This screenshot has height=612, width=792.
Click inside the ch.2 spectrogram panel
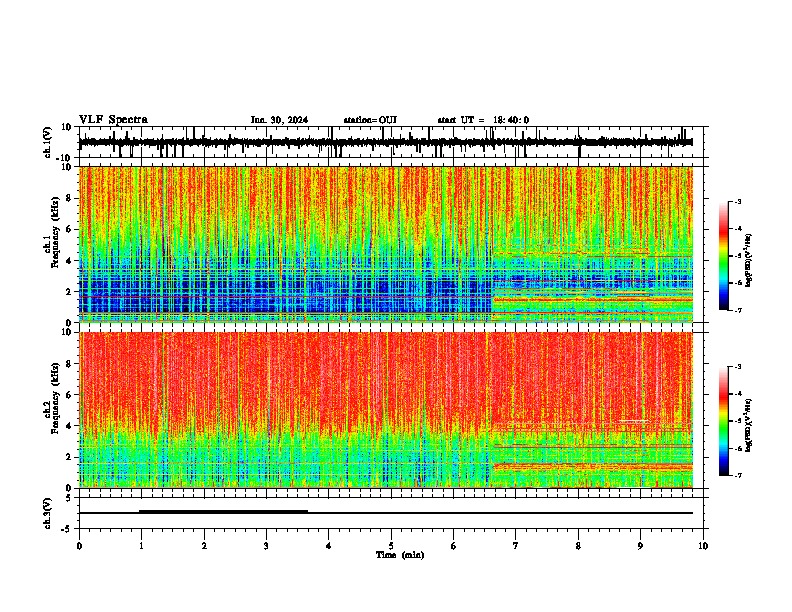pyautogui.click(x=386, y=410)
